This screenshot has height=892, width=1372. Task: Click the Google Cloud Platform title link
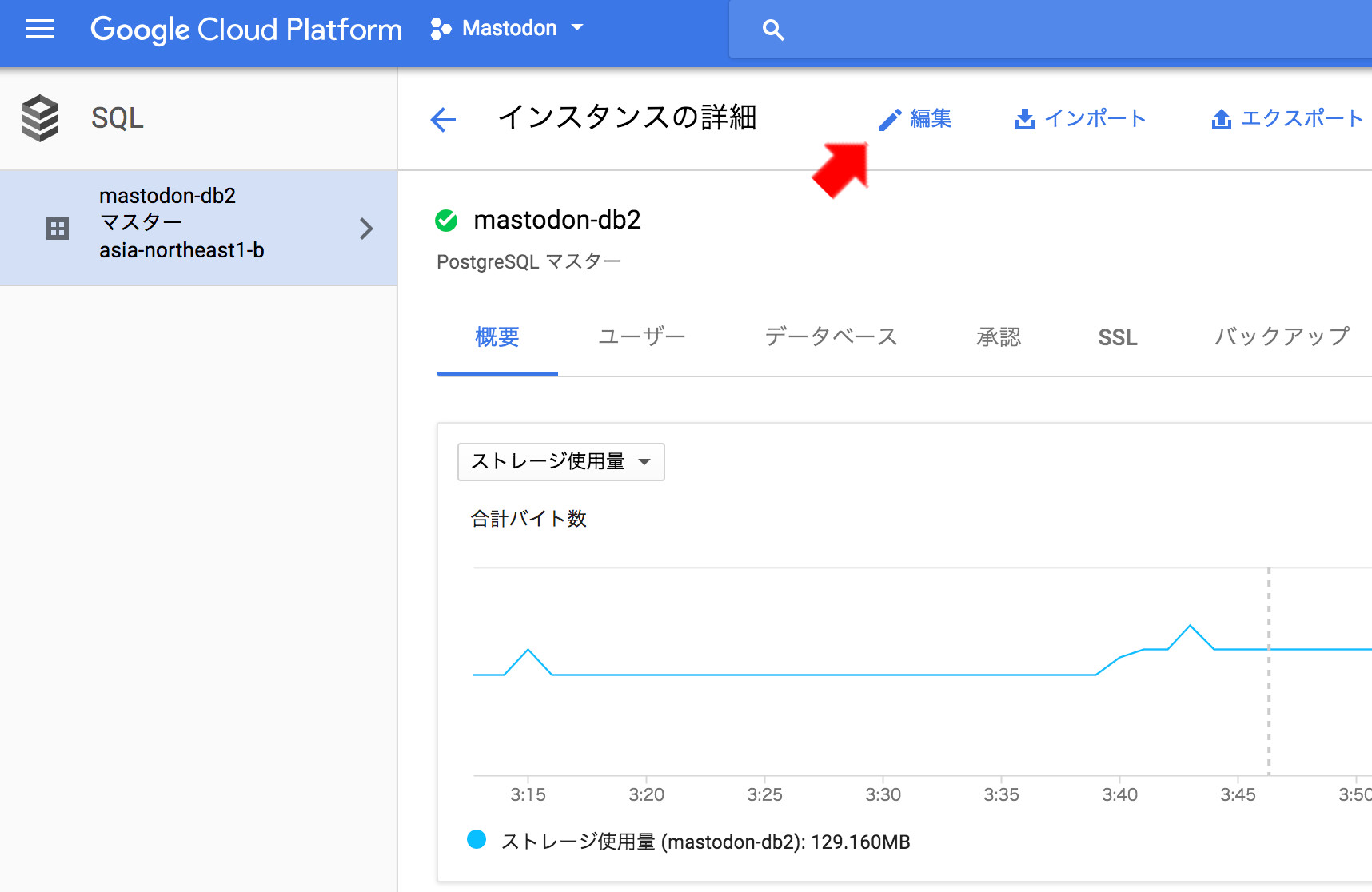(245, 30)
